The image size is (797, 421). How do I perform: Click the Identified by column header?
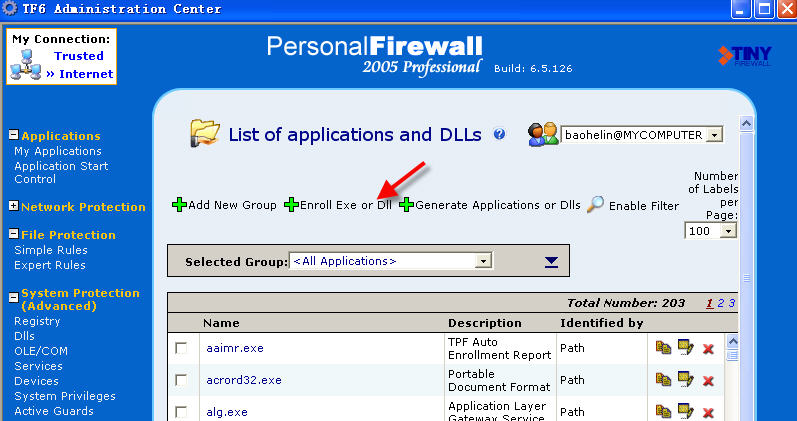click(x=602, y=323)
